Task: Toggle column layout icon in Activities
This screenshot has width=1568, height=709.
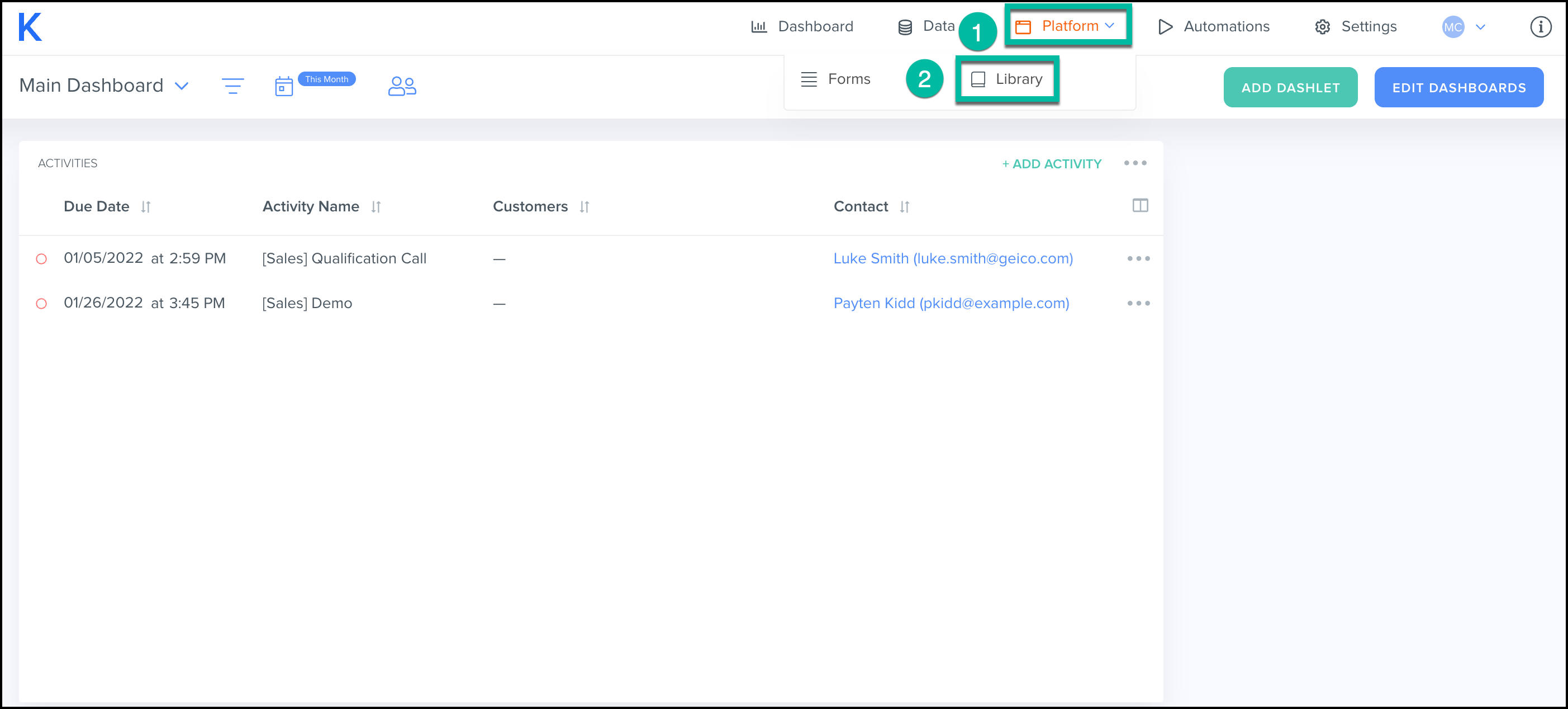Action: pos(1139,206)
